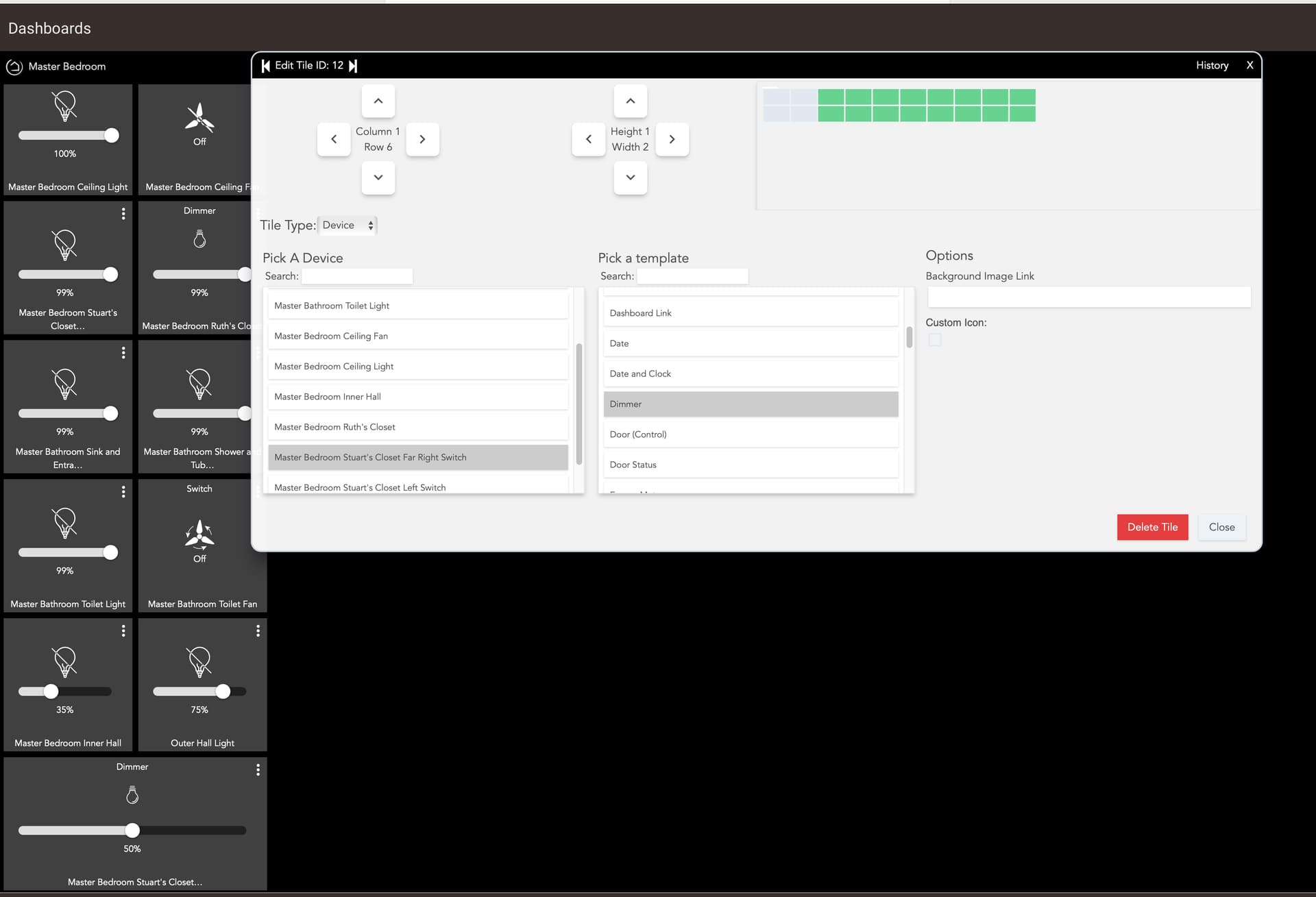This screenshot has height=897, width=1316.
Task: Toggle the Custom Icon checkbox
Action: (x=935, y=340)
